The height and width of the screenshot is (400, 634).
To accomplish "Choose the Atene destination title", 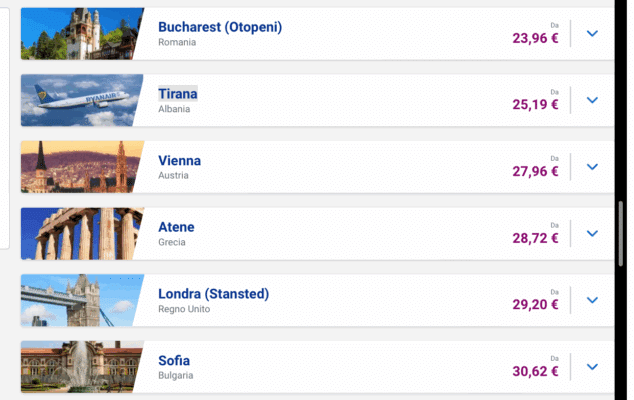I will [177, 227].
